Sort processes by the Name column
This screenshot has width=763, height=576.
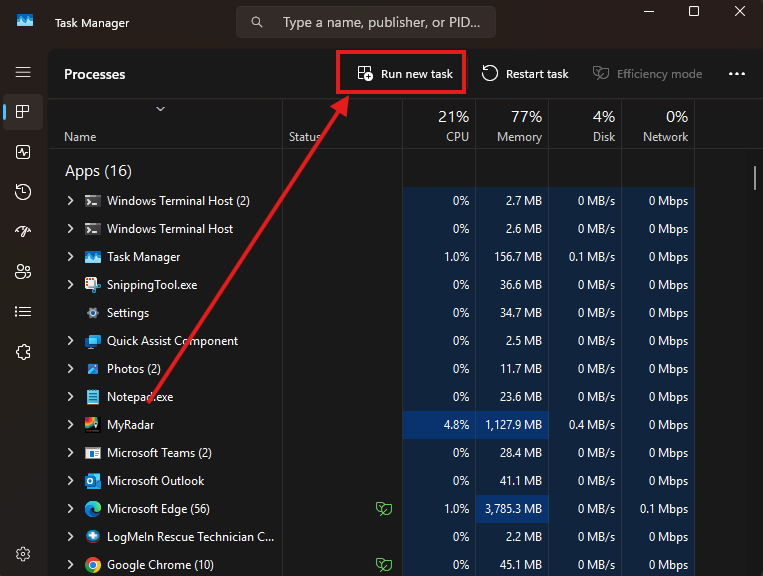pos(165,125)
